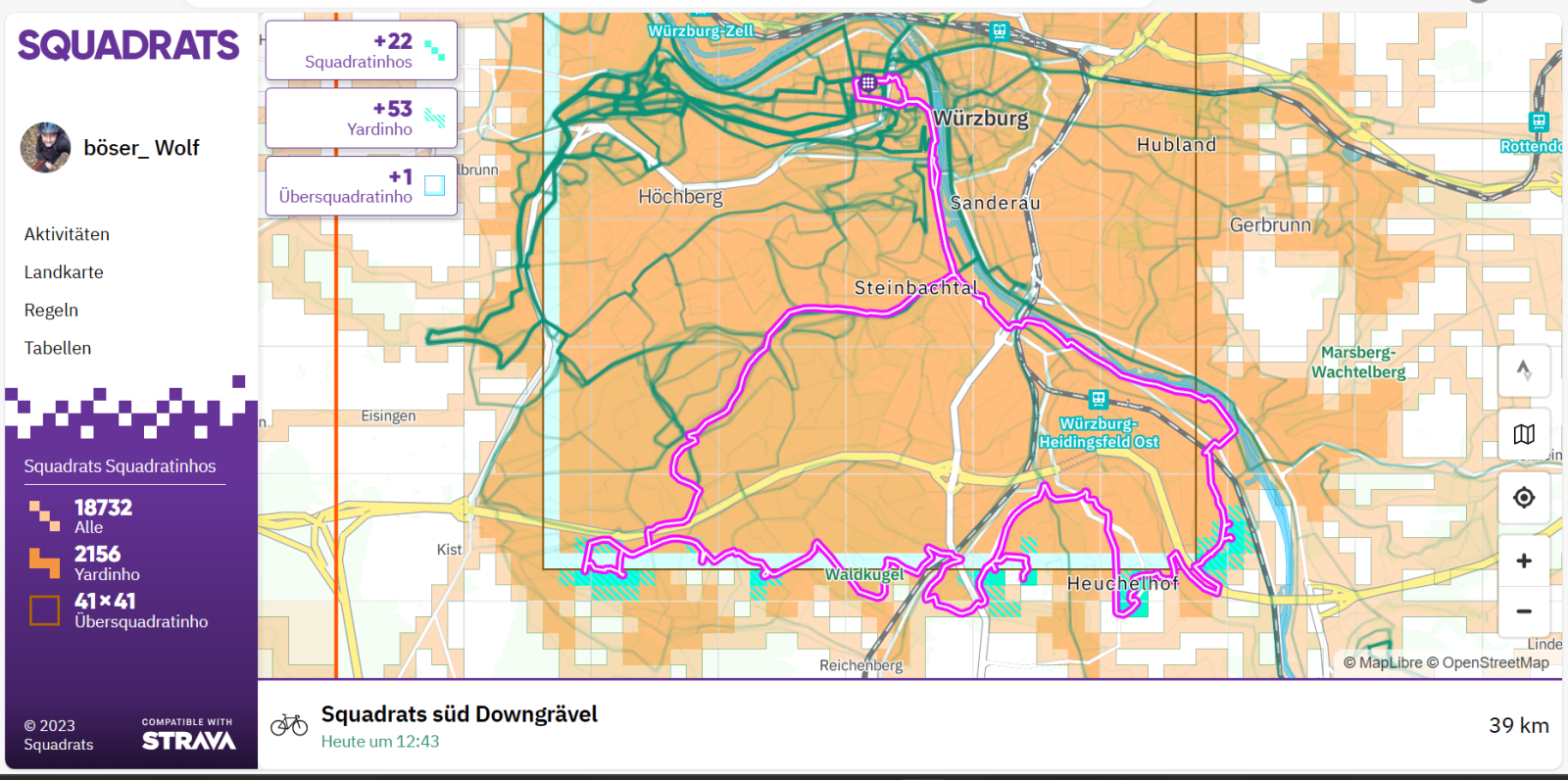
Task: Click the Höchberg map label
Action: [680, 197]
